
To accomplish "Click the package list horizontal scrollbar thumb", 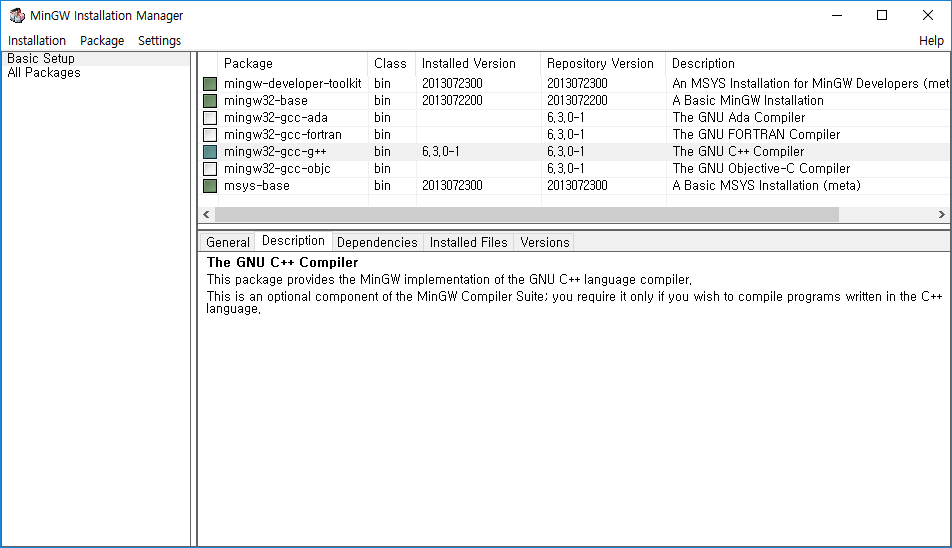I will pyautogui.click(x=527, y=214).
